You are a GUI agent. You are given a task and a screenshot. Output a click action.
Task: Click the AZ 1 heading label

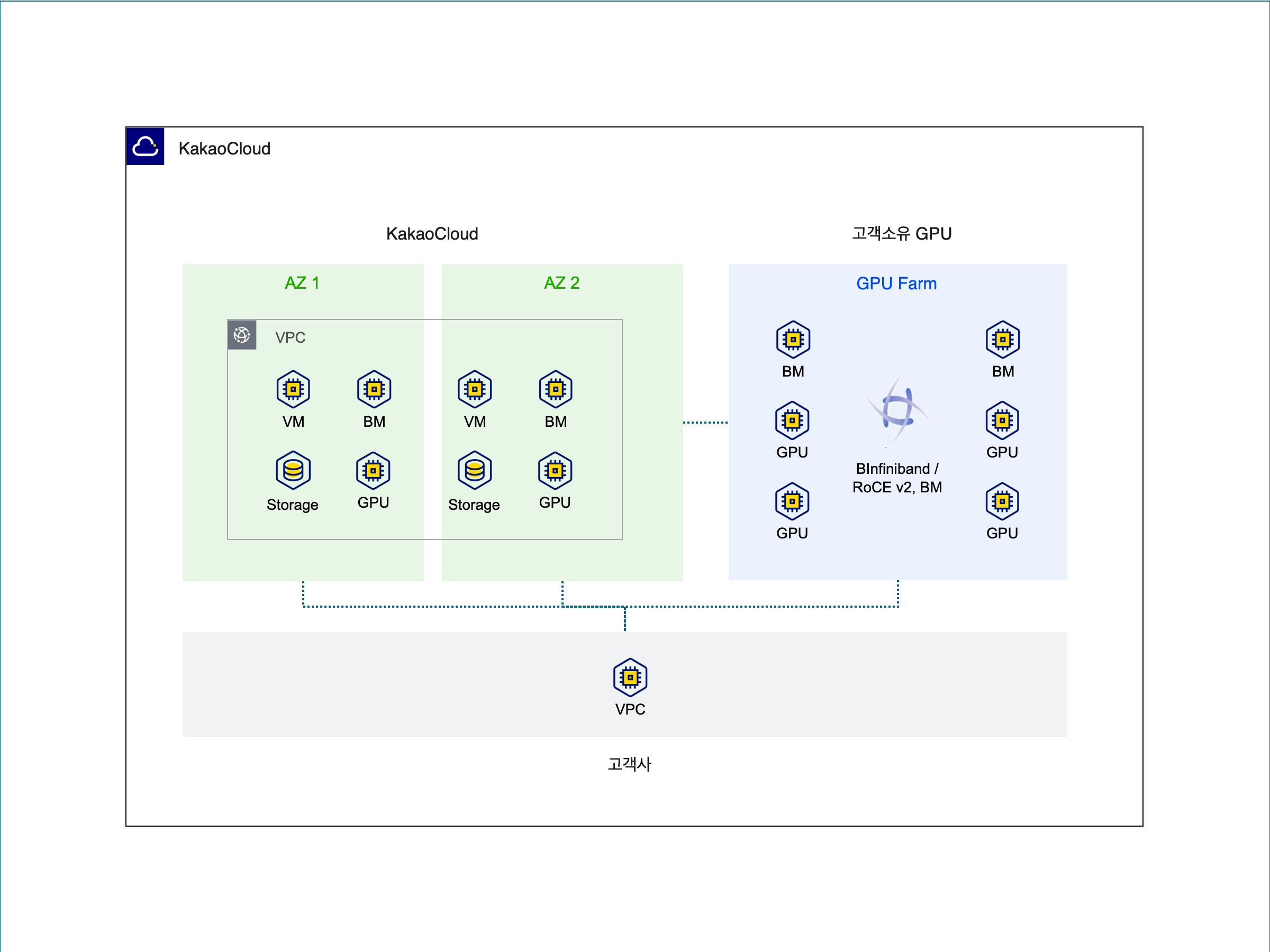pos(302,283)
